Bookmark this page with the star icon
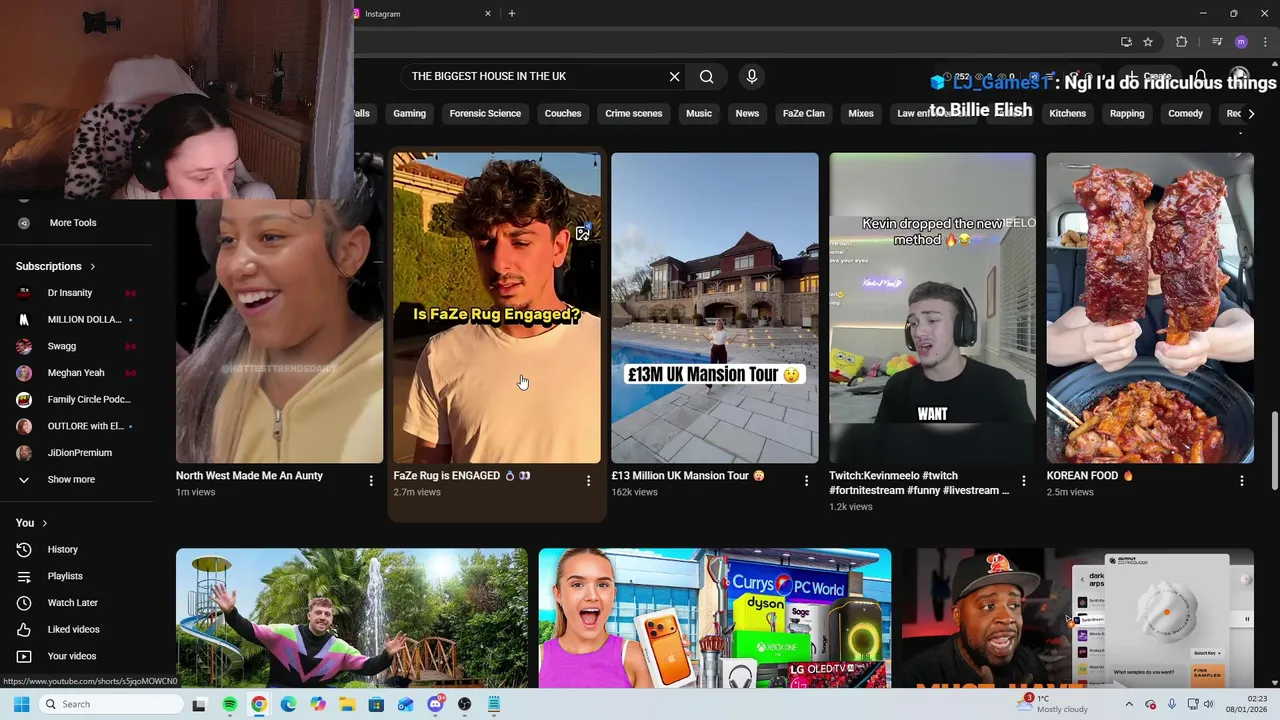Viewport: 1280px width, 720px height. click(x=1148, y=42)
